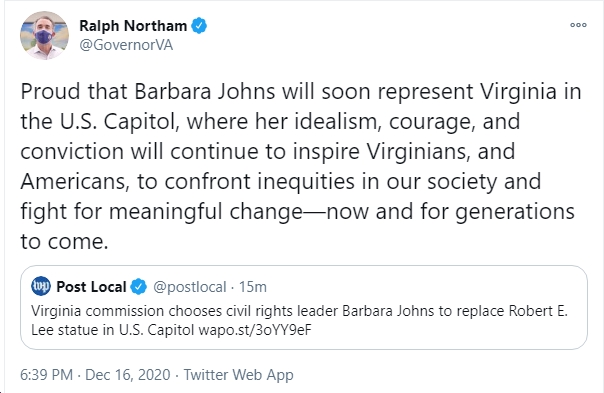Screen dimensions: 604x393
Task: Click the 15m timestamp on the quoted tweet
Action: tap(253, 287)
